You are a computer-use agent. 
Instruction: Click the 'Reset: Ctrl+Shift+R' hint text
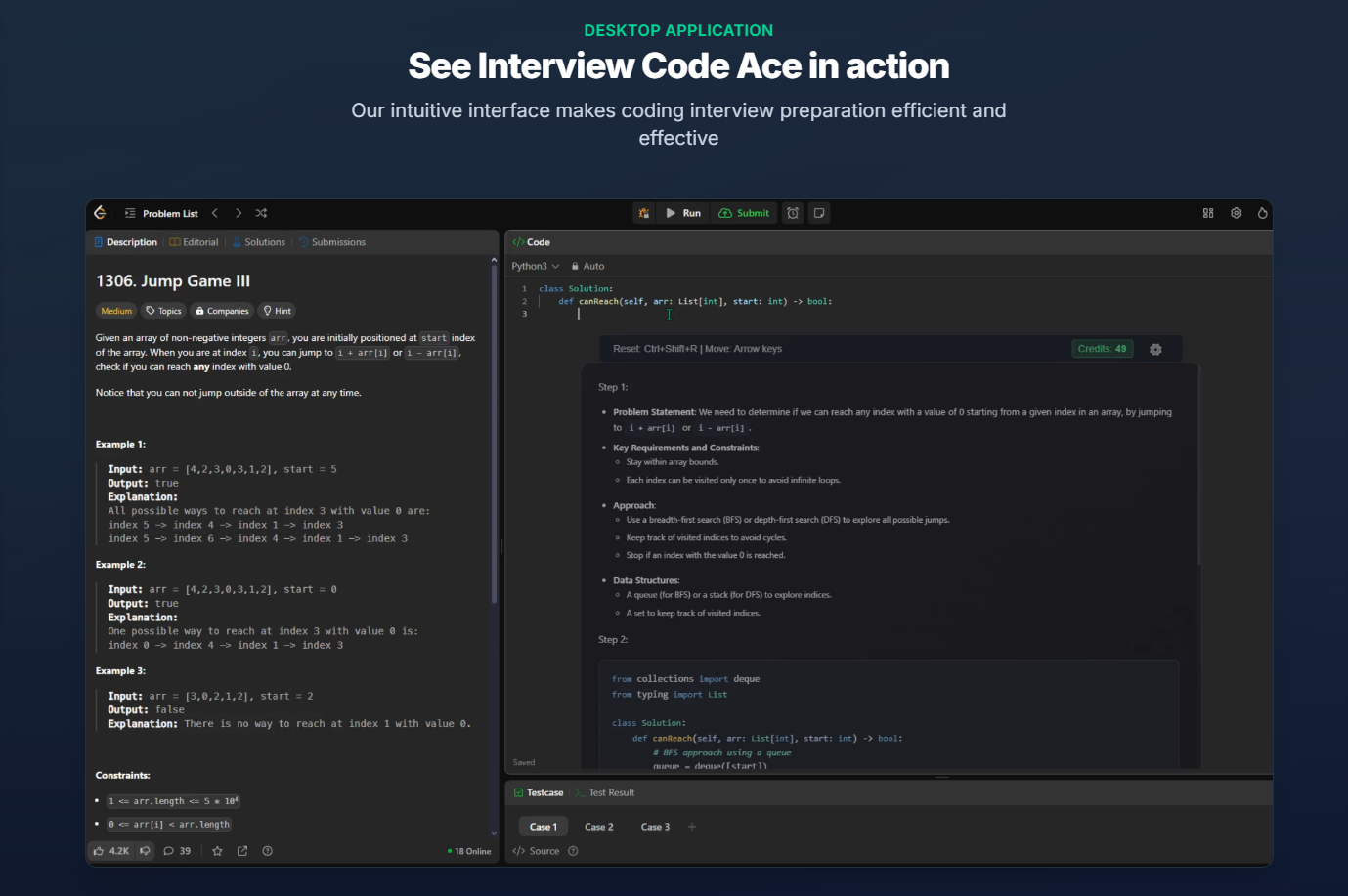(x=655, y=349)
